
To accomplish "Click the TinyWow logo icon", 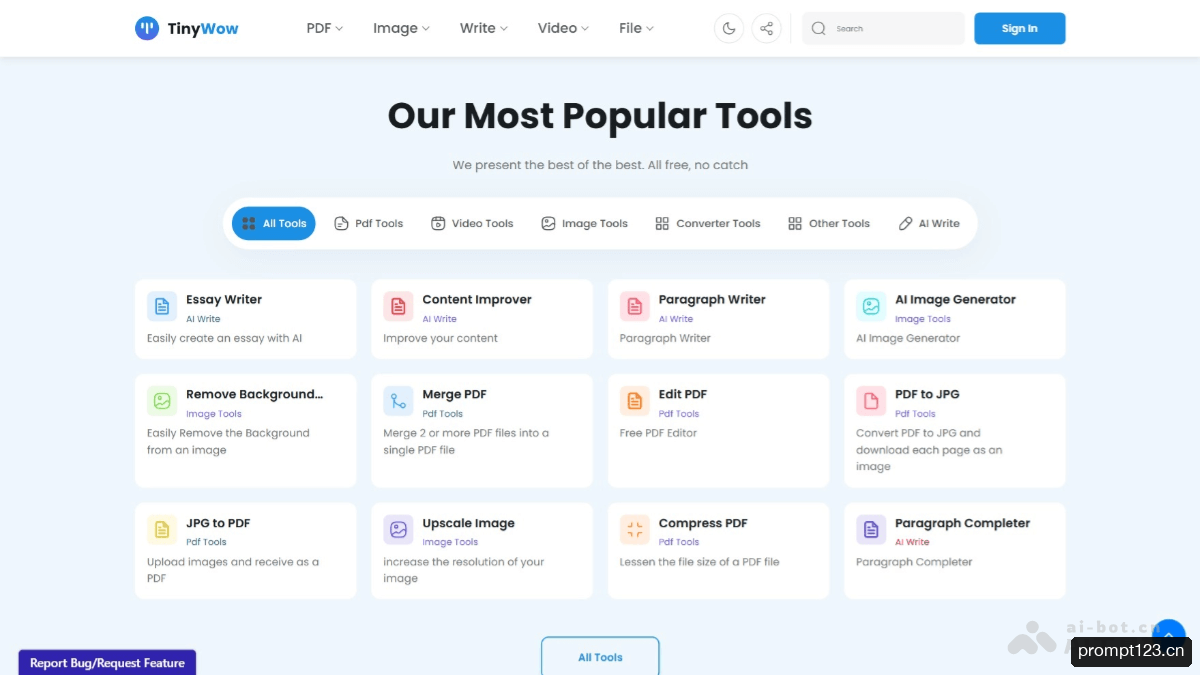I will 147,28.
